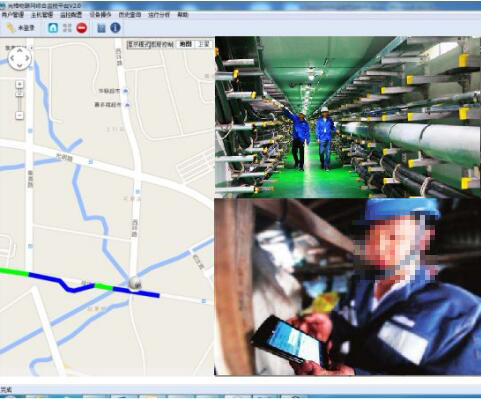Click the key login icon in toolbar
This screenshot has height=399, width=481.
point(11,28)
